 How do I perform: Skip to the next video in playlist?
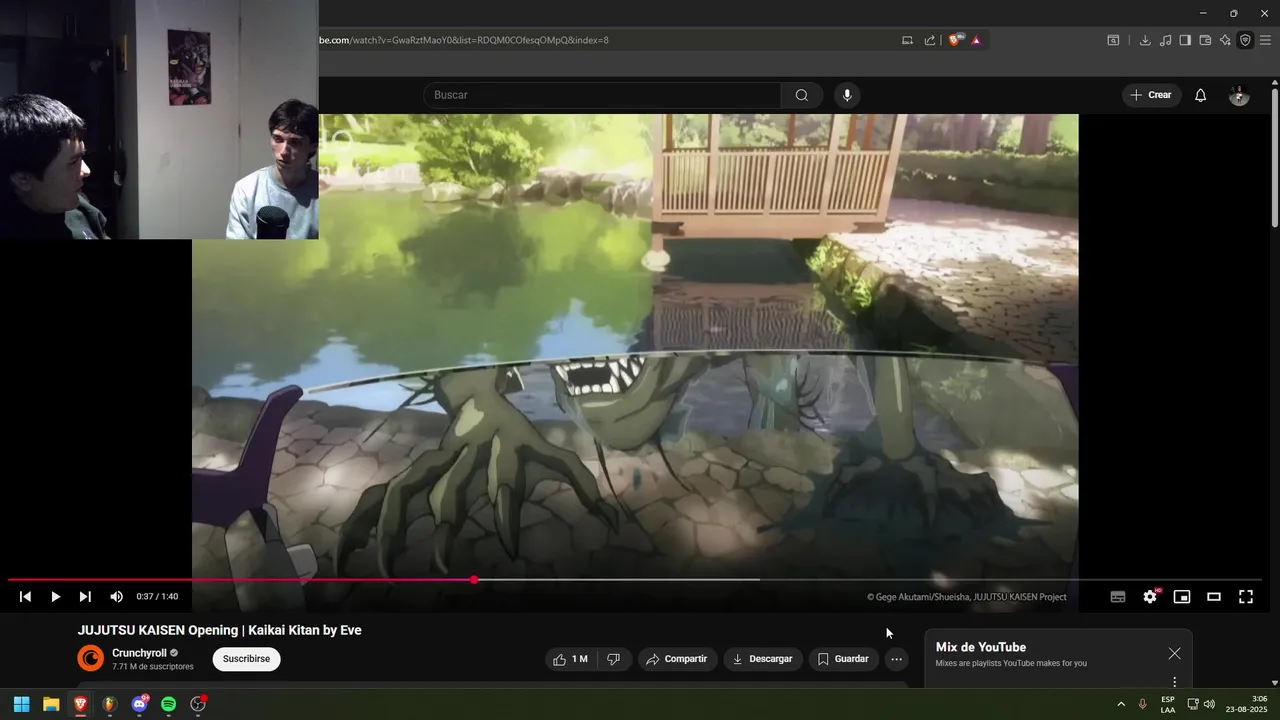tap(85, 597)
